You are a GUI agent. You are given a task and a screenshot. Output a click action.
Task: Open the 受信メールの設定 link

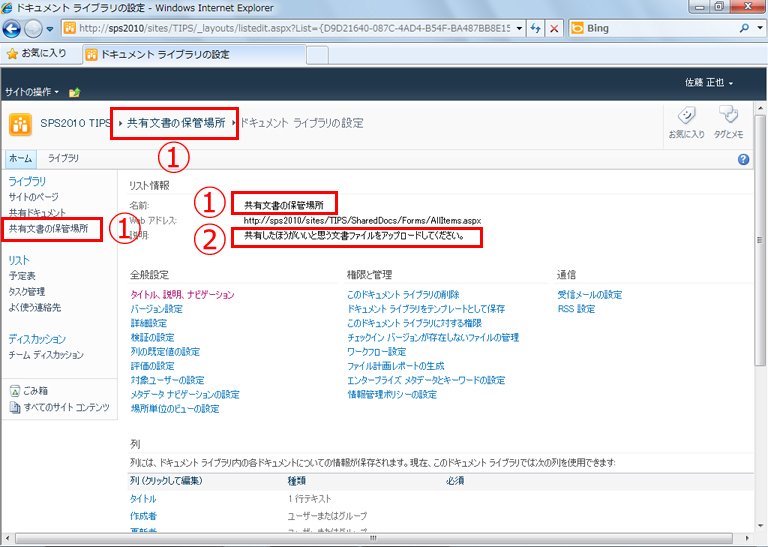tap(590, 294)
